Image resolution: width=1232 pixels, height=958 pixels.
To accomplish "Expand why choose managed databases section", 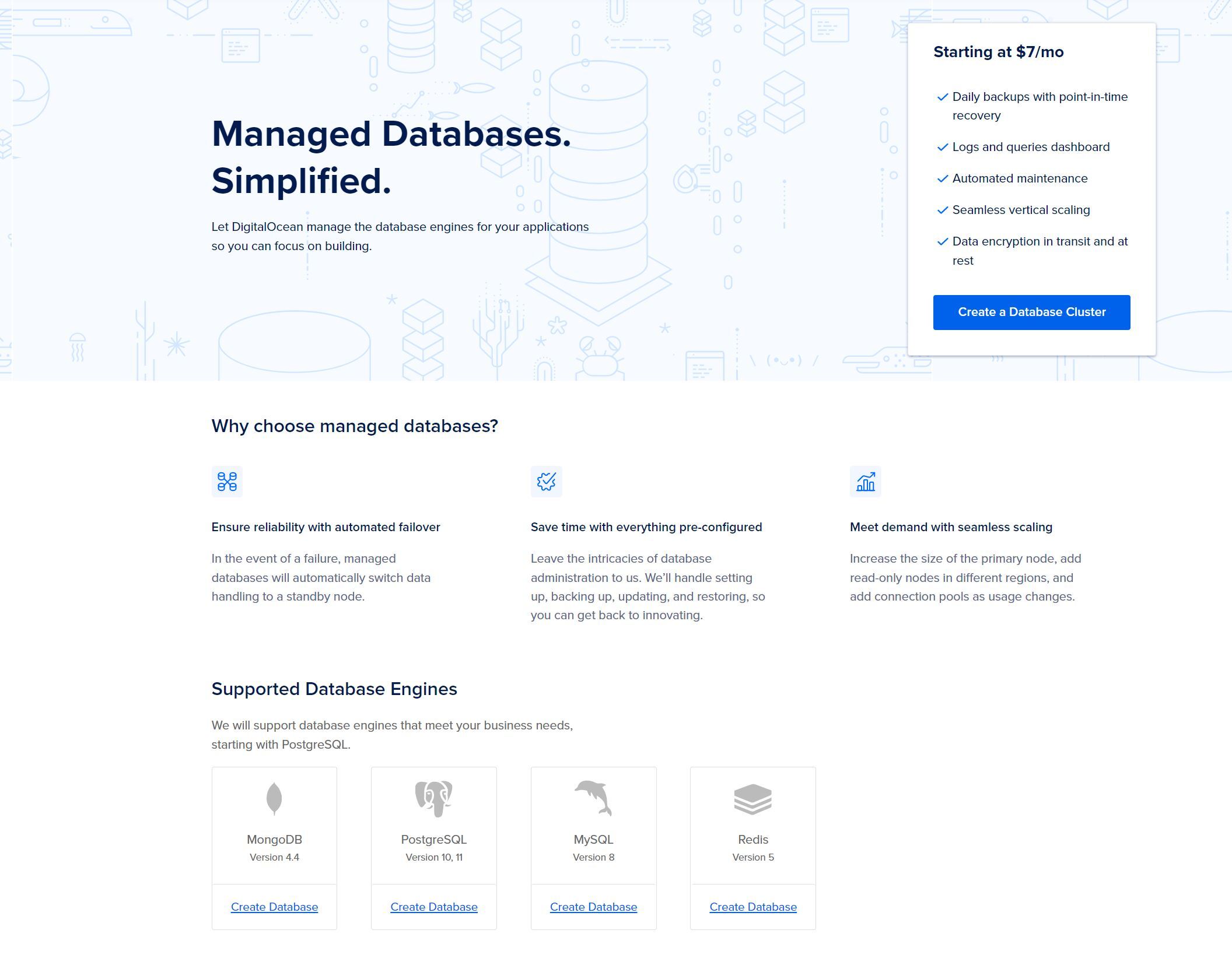I will [354, 426].
